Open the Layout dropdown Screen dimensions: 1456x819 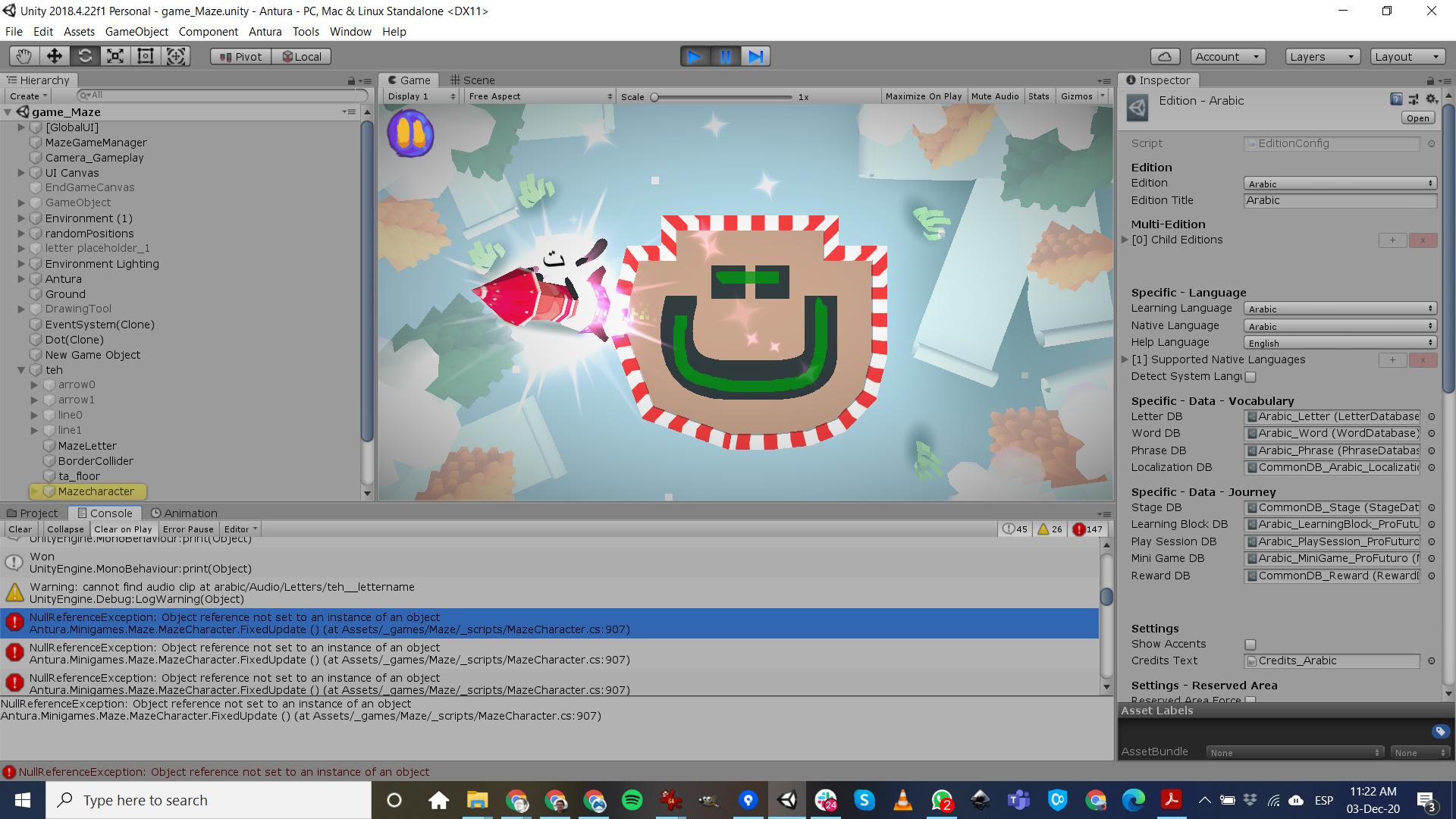[x=1407, y=55]
